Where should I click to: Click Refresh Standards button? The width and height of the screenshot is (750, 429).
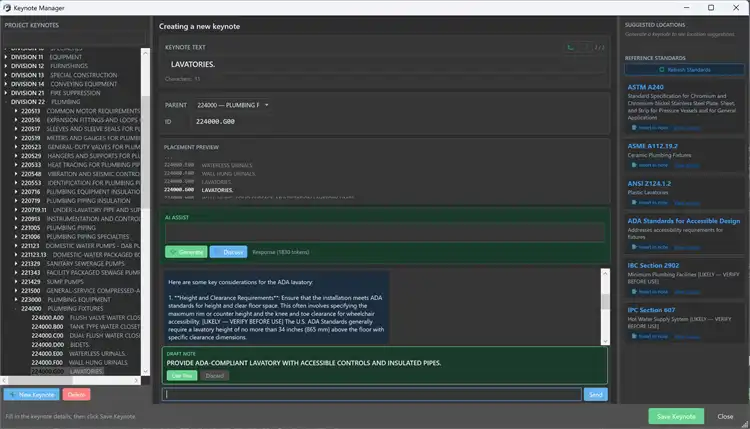[684, 69]
